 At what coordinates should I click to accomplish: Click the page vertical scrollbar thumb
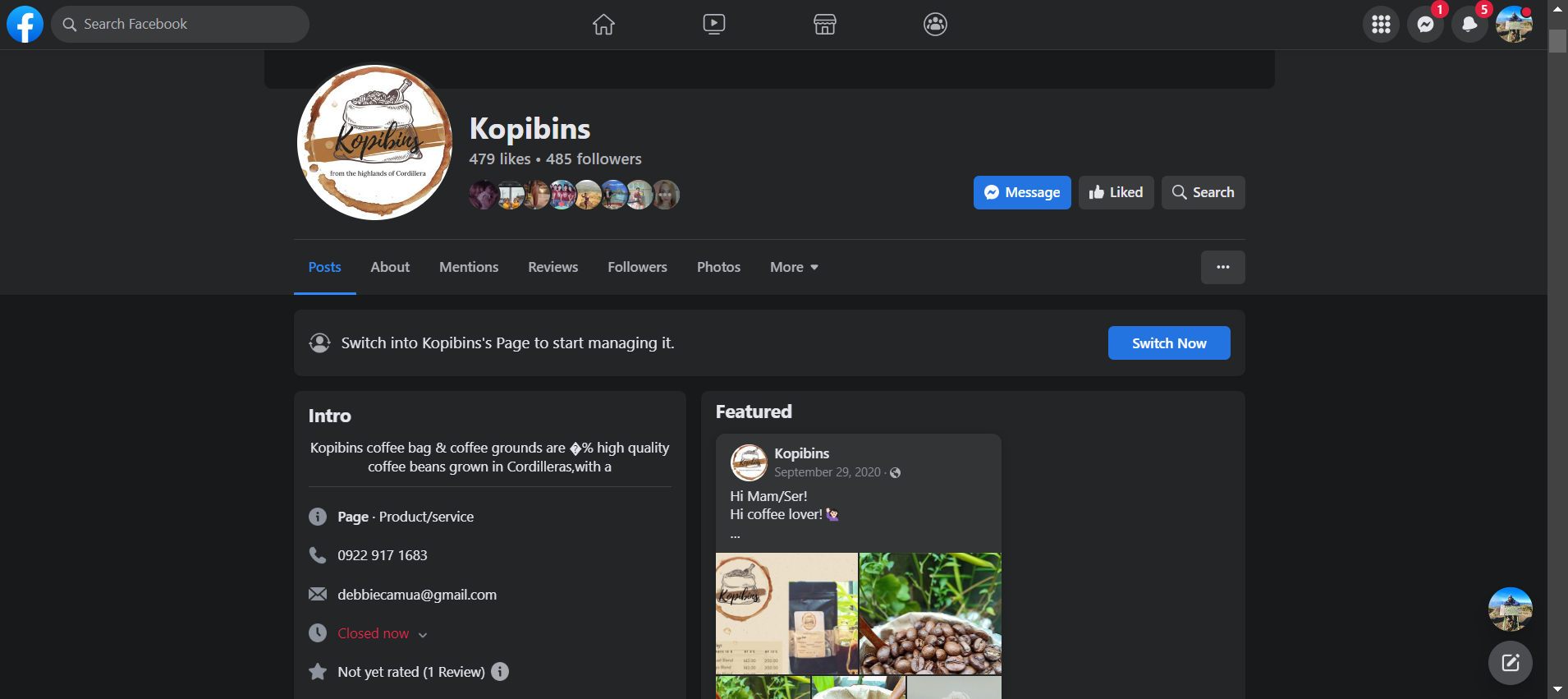(x=1557, y=41)
